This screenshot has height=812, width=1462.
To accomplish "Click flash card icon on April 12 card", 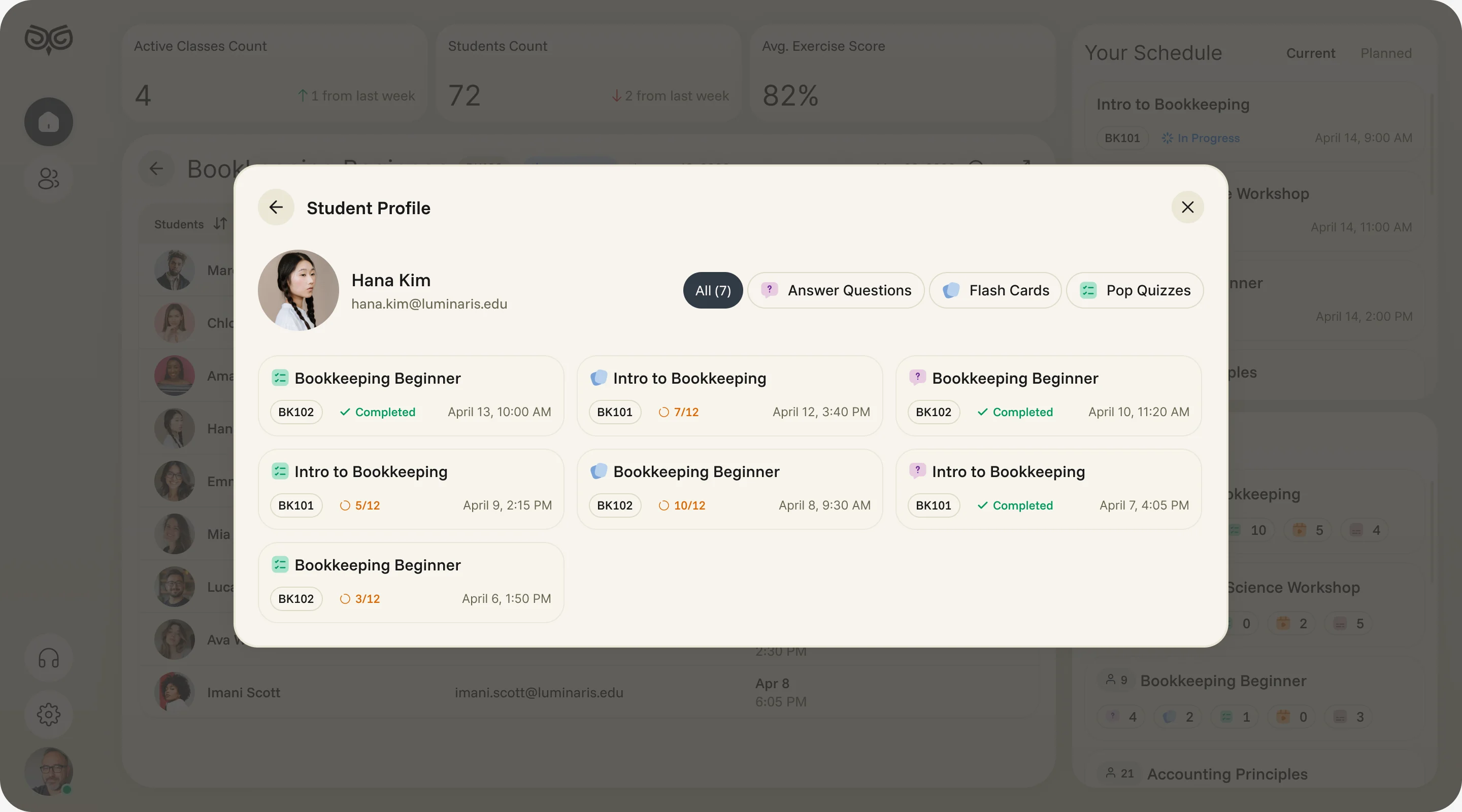I will [599, 378].
